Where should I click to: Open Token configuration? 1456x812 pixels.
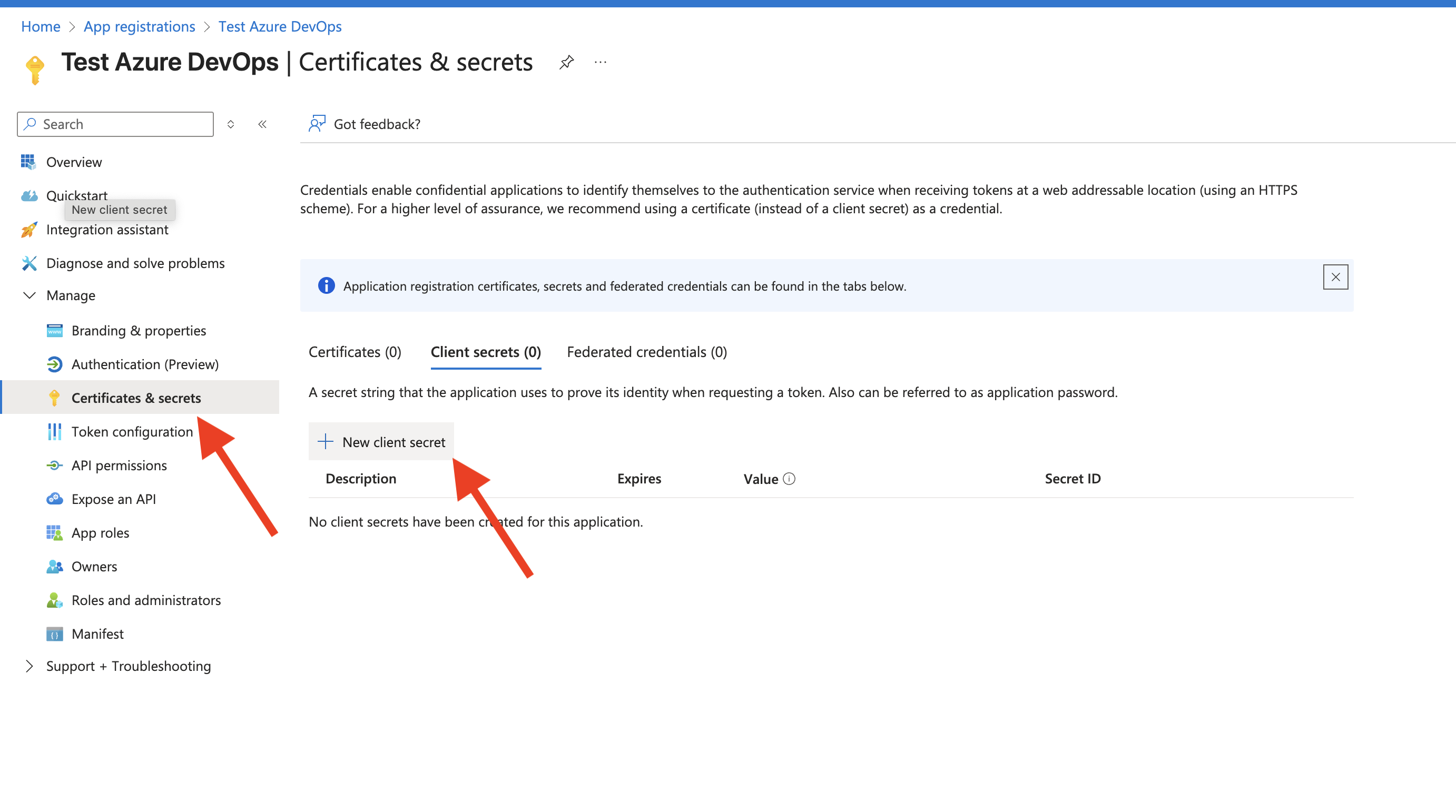point(132,431)
